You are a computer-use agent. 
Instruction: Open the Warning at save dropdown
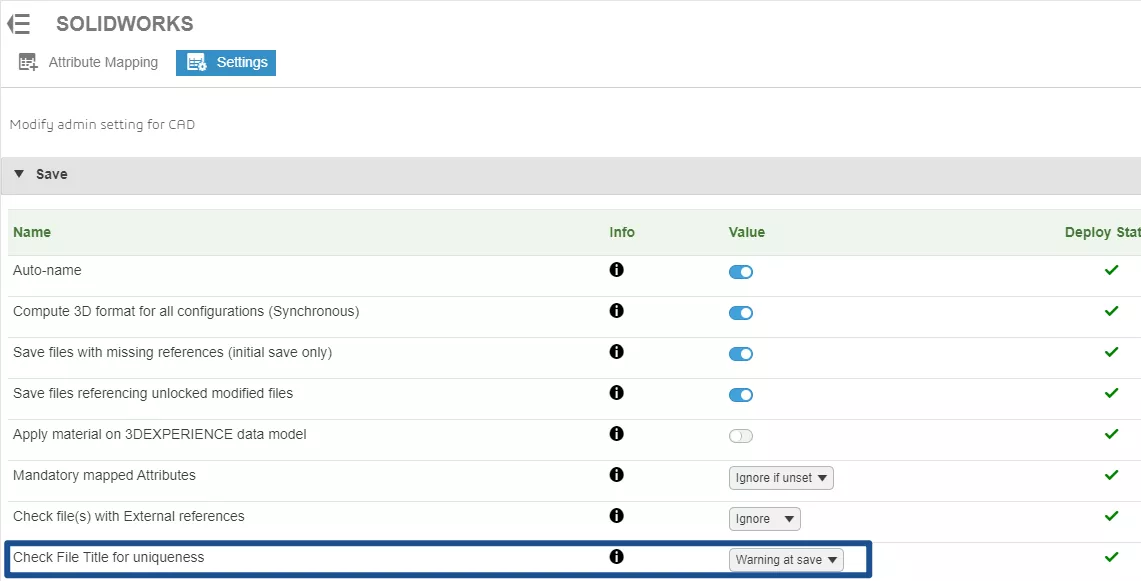coord(786,560)
